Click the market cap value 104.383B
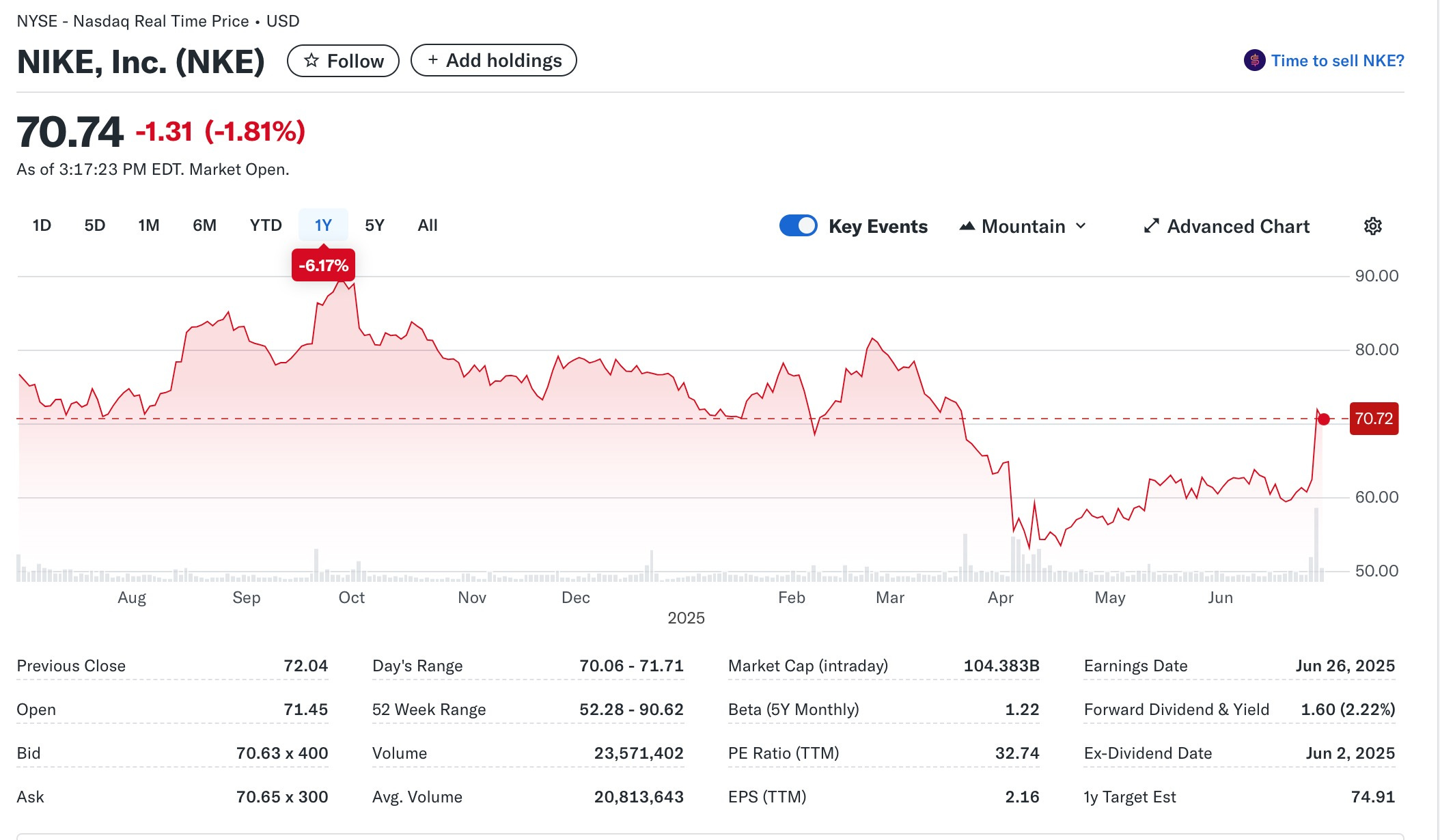 coord(1001,666)
